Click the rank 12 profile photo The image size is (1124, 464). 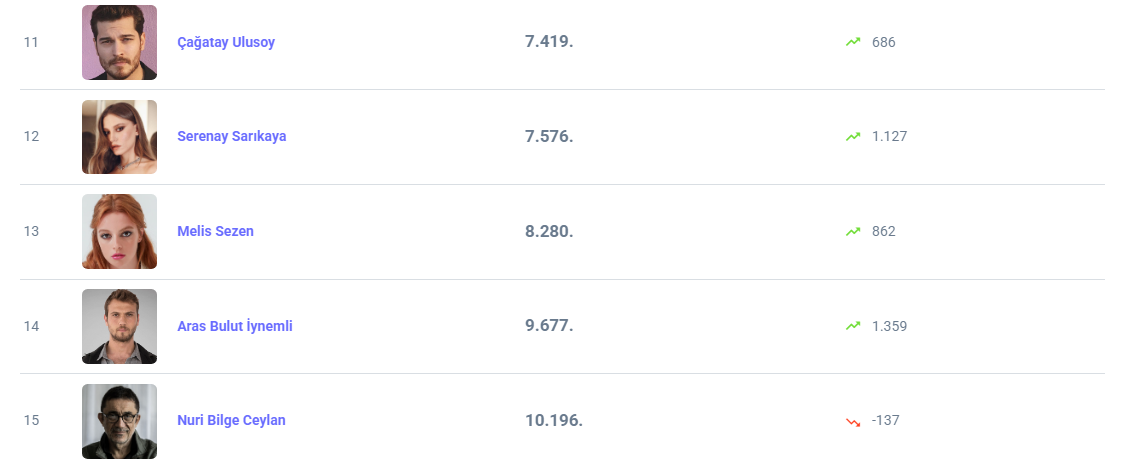119,137
